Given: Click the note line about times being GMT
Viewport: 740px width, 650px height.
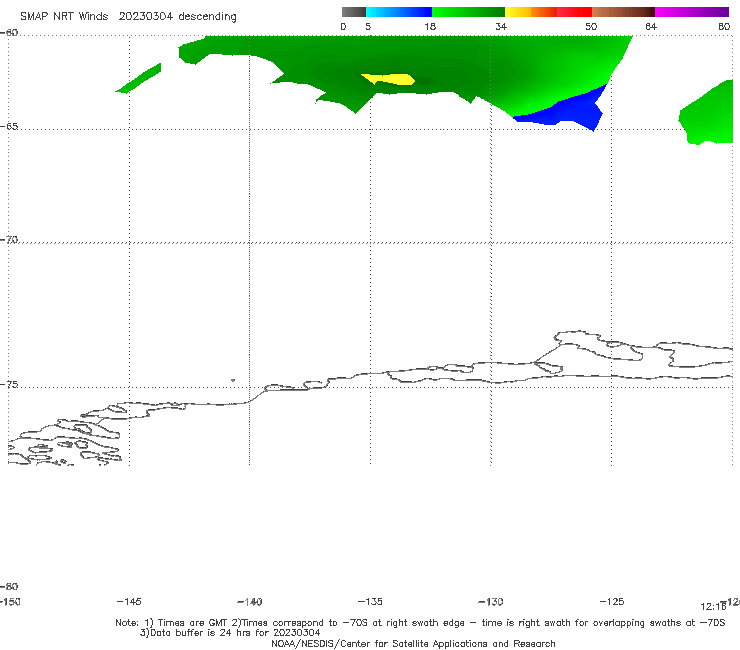Looking at the screenshot, I should coord(420,623).
